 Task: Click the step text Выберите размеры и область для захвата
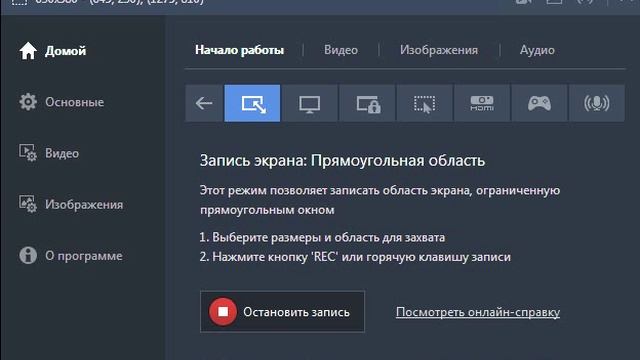(x=329, y=238)
